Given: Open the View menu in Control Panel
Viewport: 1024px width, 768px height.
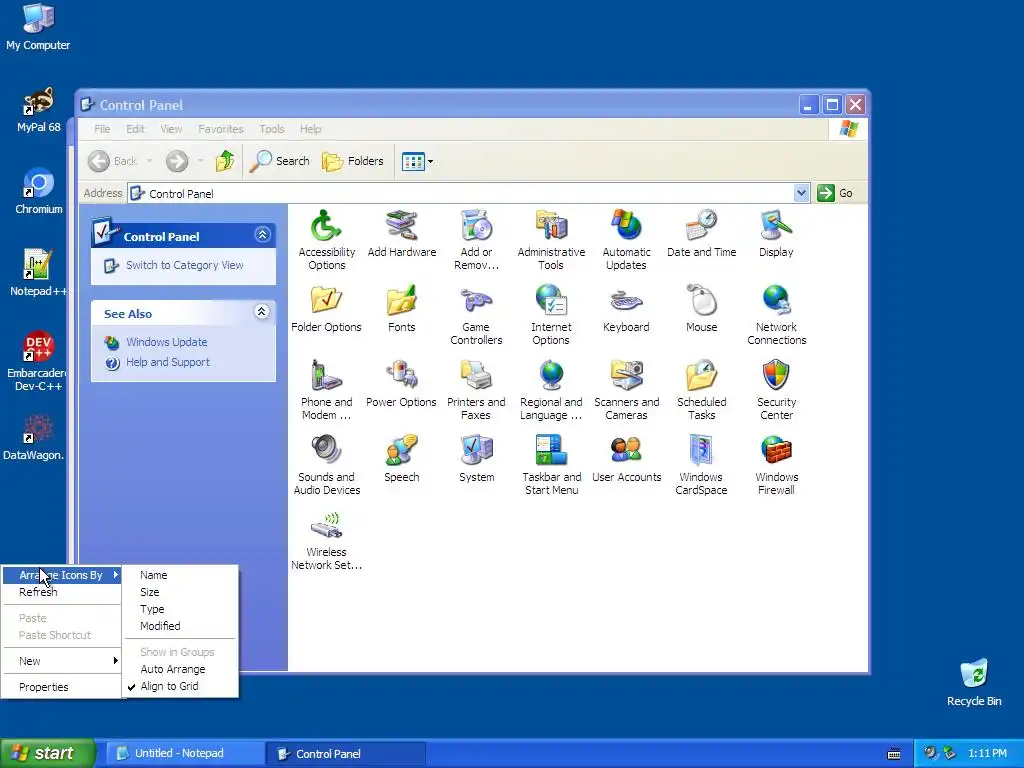Looking at the screenshot, I should [x=171, y=129].
